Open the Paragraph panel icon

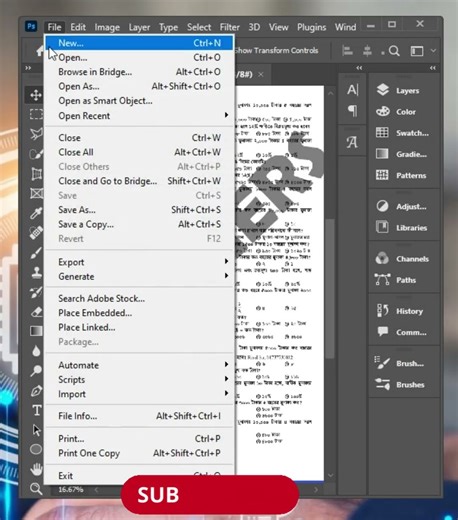(x=352, y=111)
